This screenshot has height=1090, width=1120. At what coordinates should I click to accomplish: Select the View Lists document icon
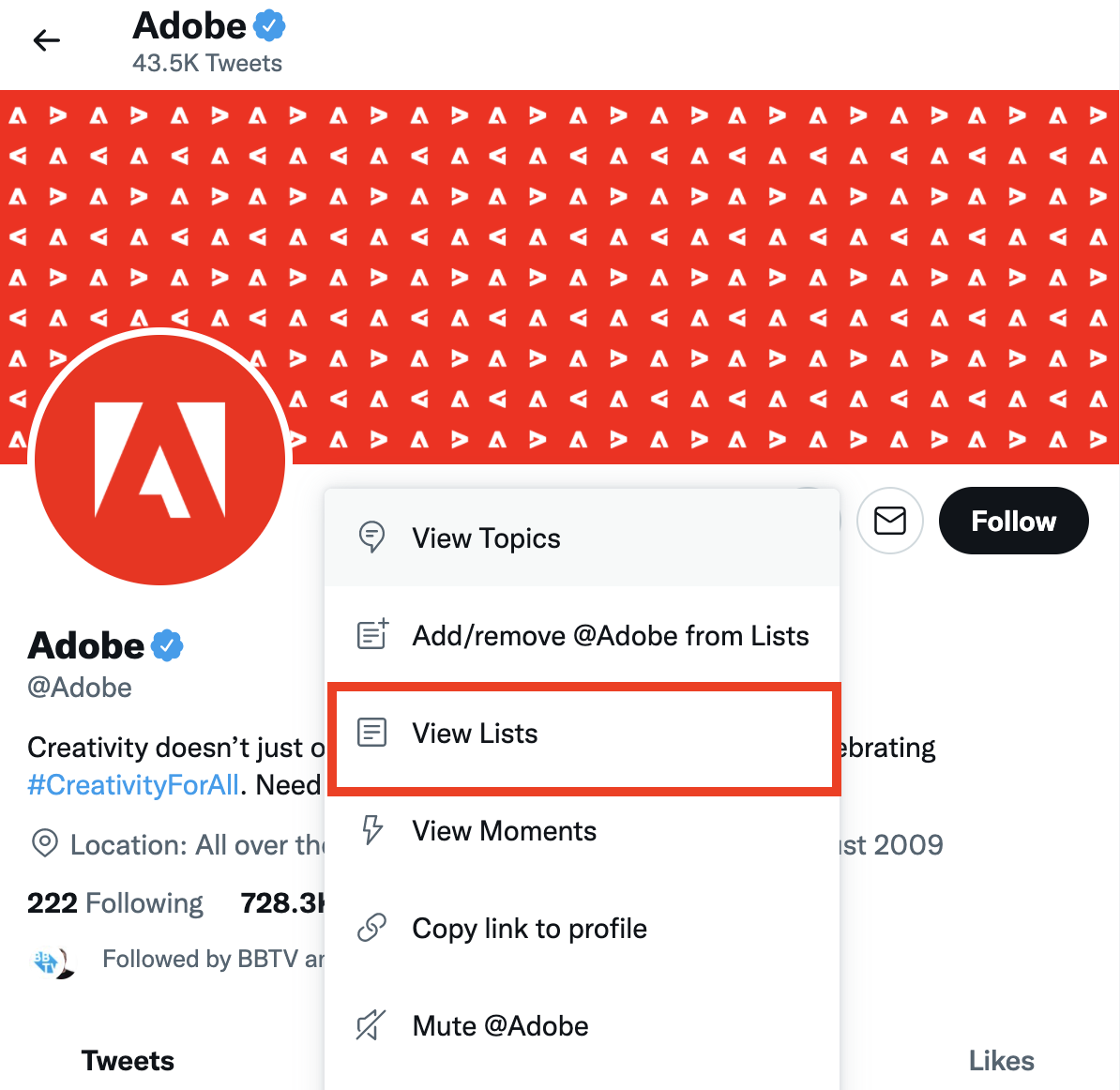[372, 732]
